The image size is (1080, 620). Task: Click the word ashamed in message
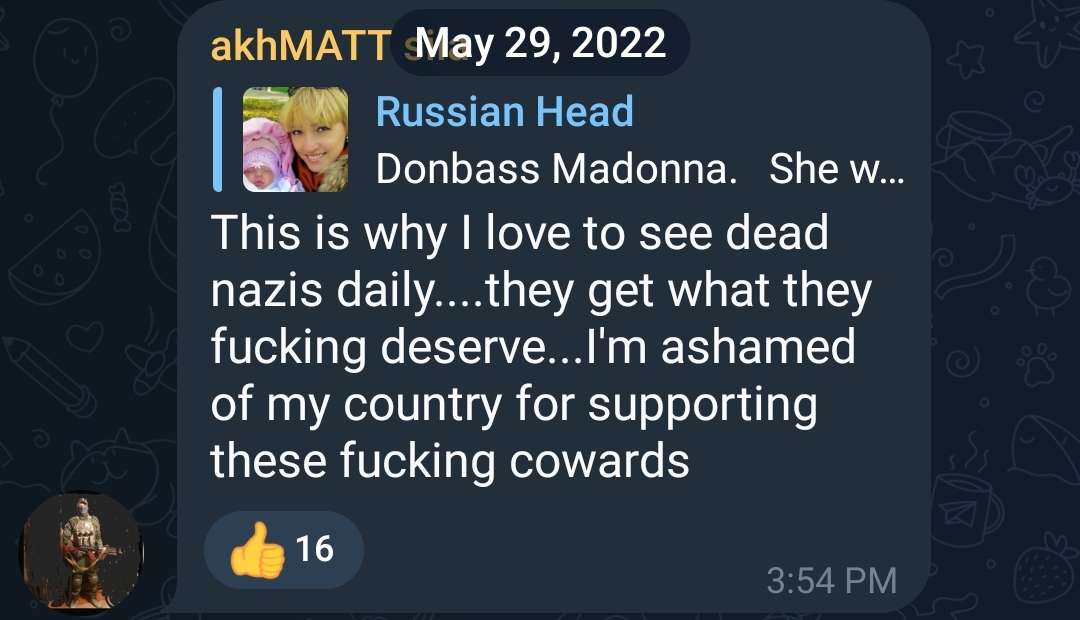(758, 346)
